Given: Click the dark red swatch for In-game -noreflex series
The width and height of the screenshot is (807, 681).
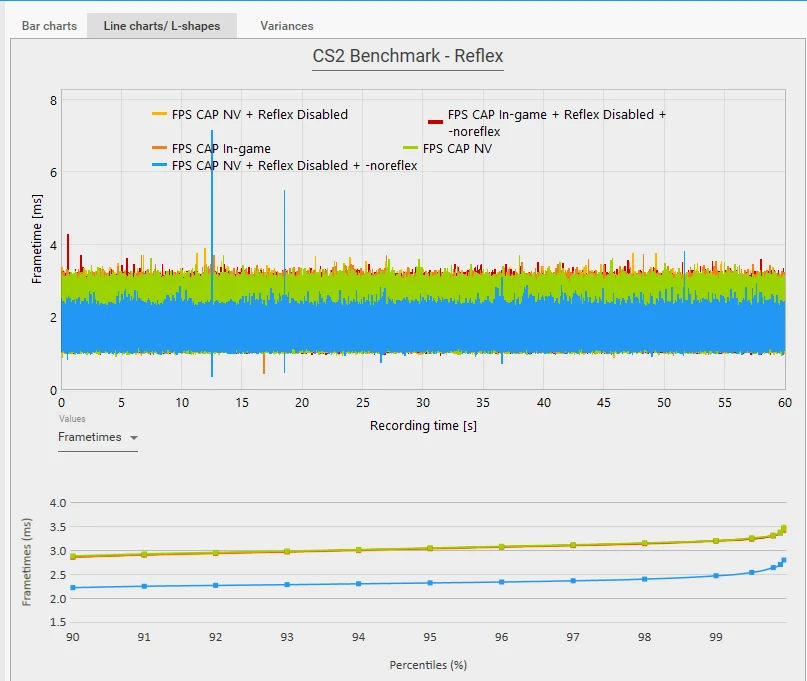Looking at the screenshot, I should [x=435, y=122].
